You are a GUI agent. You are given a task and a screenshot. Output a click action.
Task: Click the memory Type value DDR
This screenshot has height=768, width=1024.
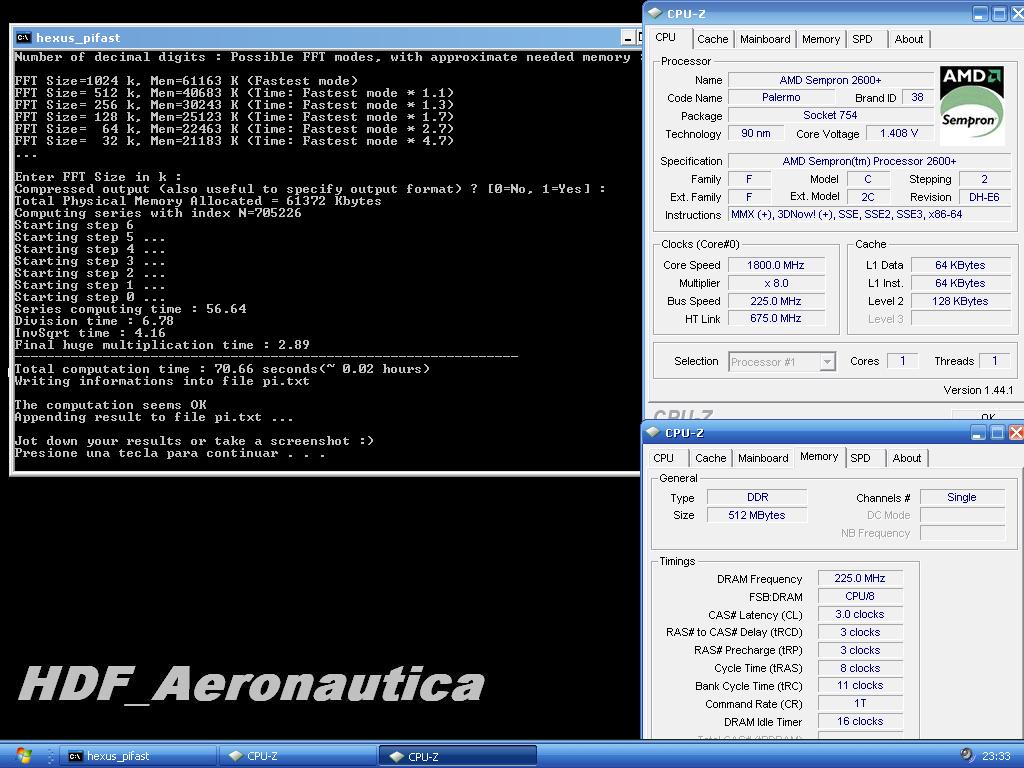pyautogui.click(x=758, y=498)
